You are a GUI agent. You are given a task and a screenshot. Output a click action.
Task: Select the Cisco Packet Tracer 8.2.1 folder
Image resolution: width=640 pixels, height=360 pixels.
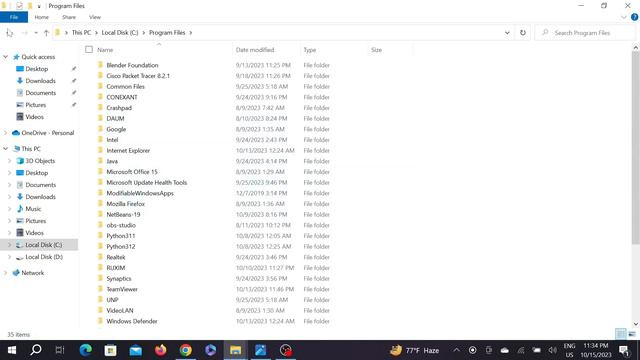coord(138,76)
